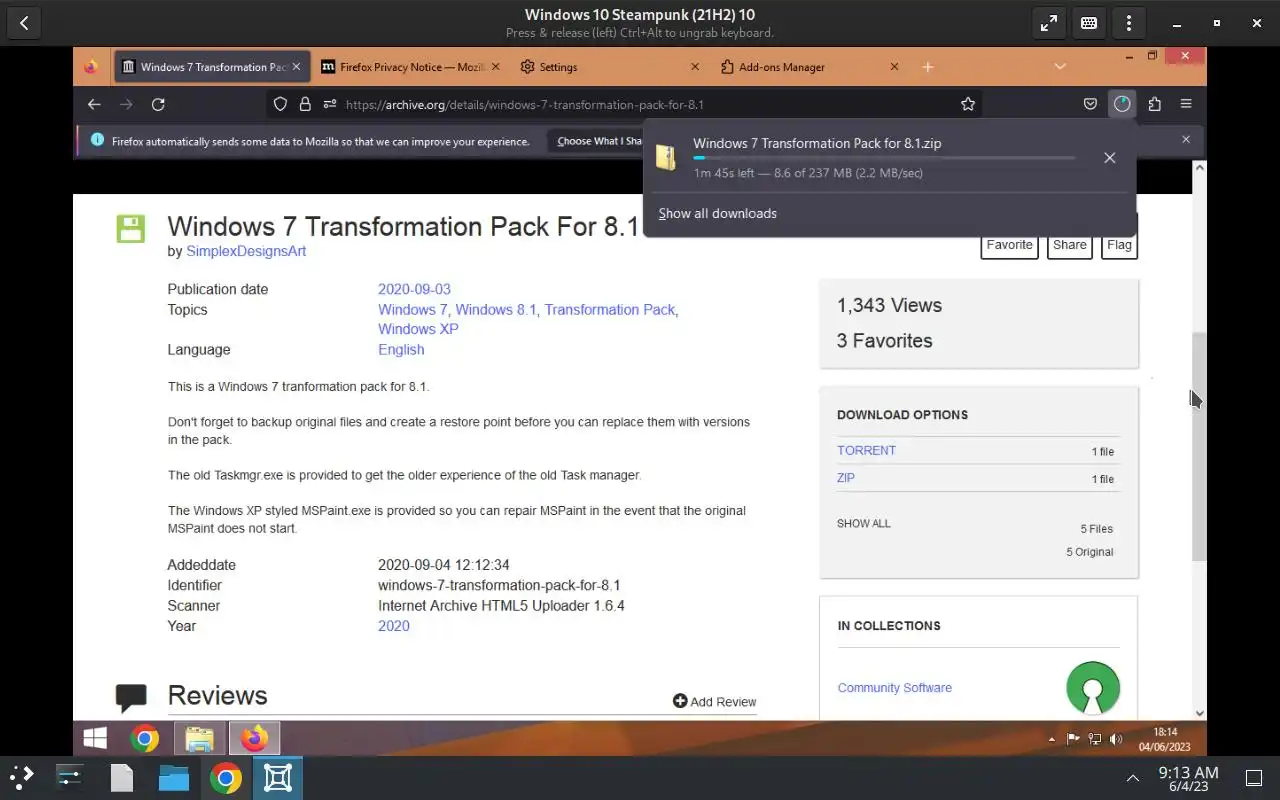Click Add Review
1280x800 pixels.
click(x=715, y=702)
